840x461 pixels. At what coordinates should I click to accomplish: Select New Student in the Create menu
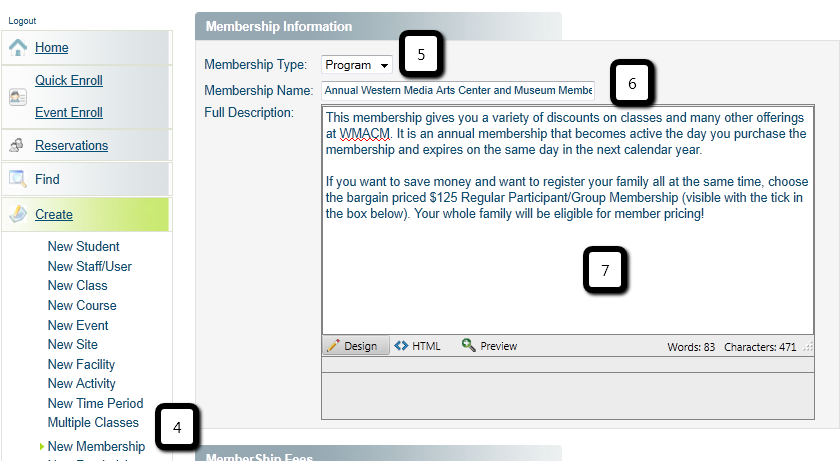[83, 247]
